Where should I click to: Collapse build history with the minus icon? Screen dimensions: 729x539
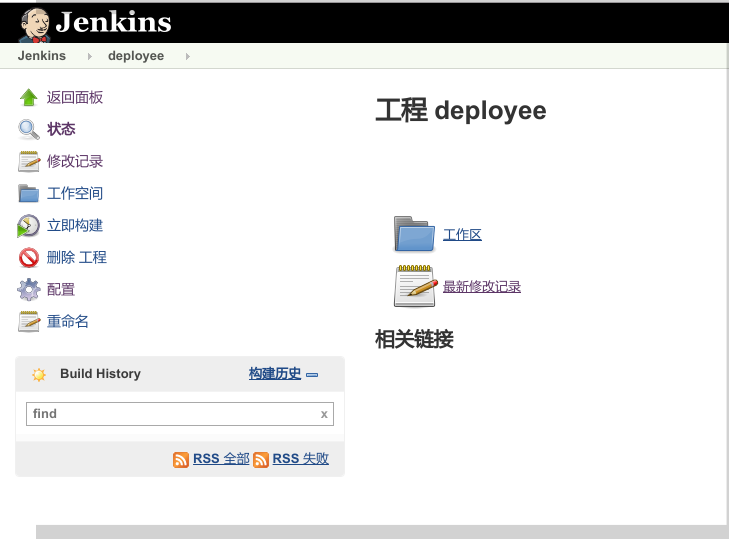coord(312,375)
